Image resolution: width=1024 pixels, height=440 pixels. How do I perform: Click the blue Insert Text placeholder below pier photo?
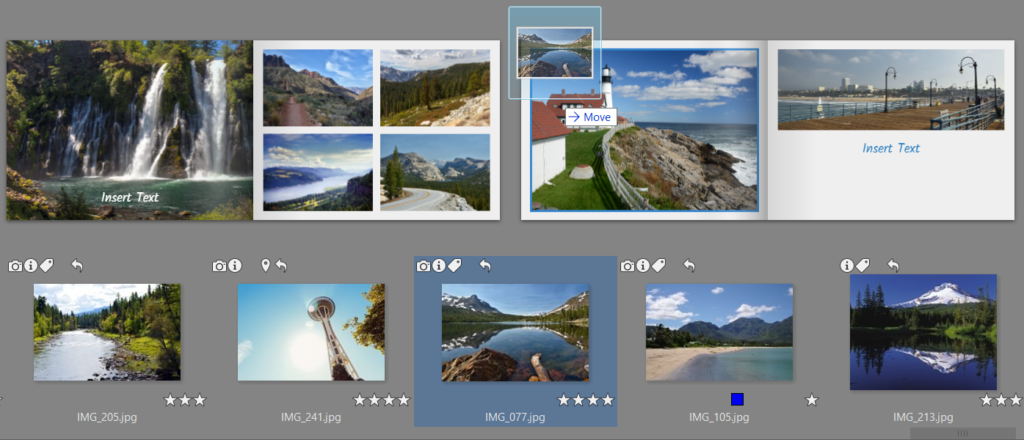coord(891,148)
